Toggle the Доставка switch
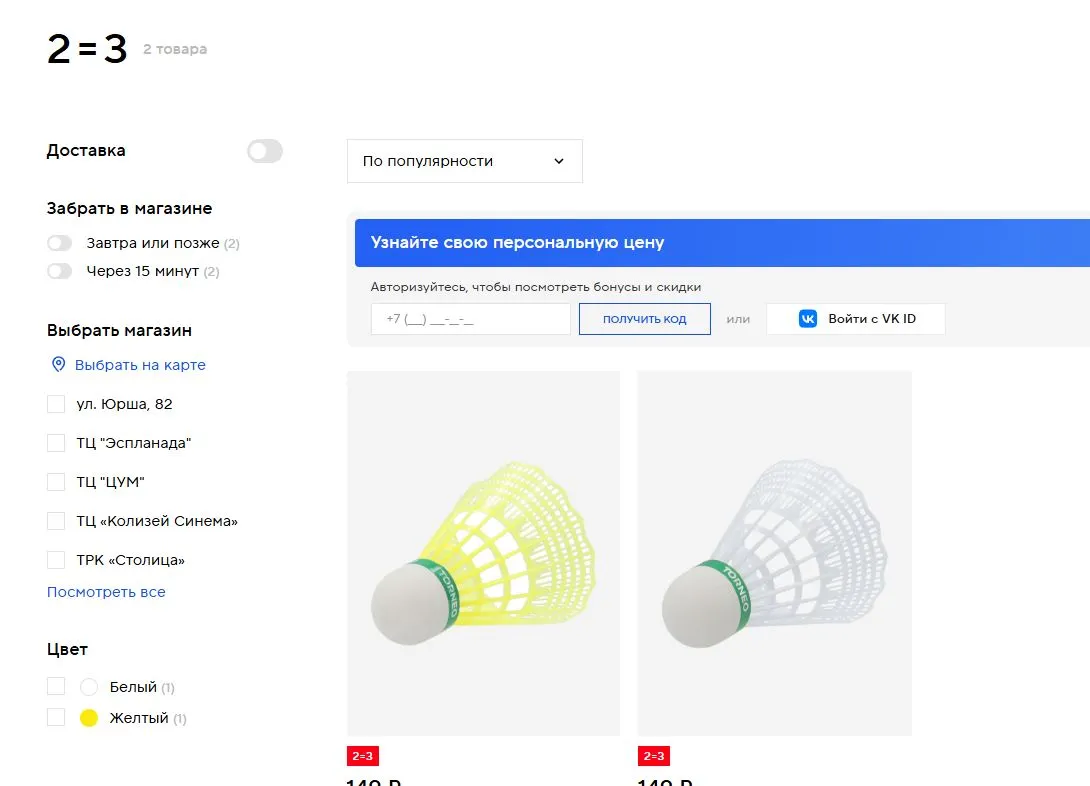The image size is (1090, 786). click(x=265, y=151)
